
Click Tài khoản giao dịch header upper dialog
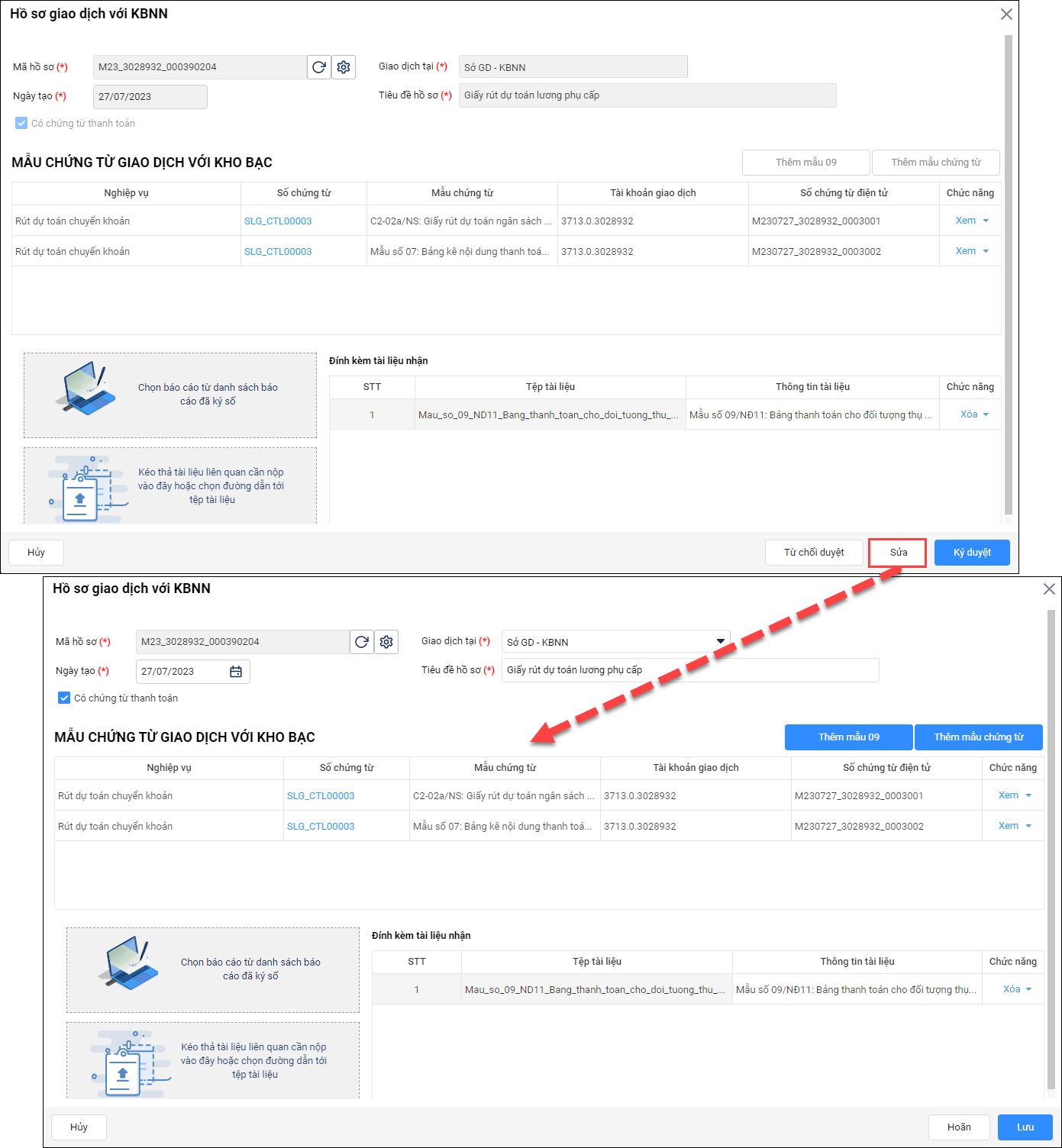click(x=654, y=193)
